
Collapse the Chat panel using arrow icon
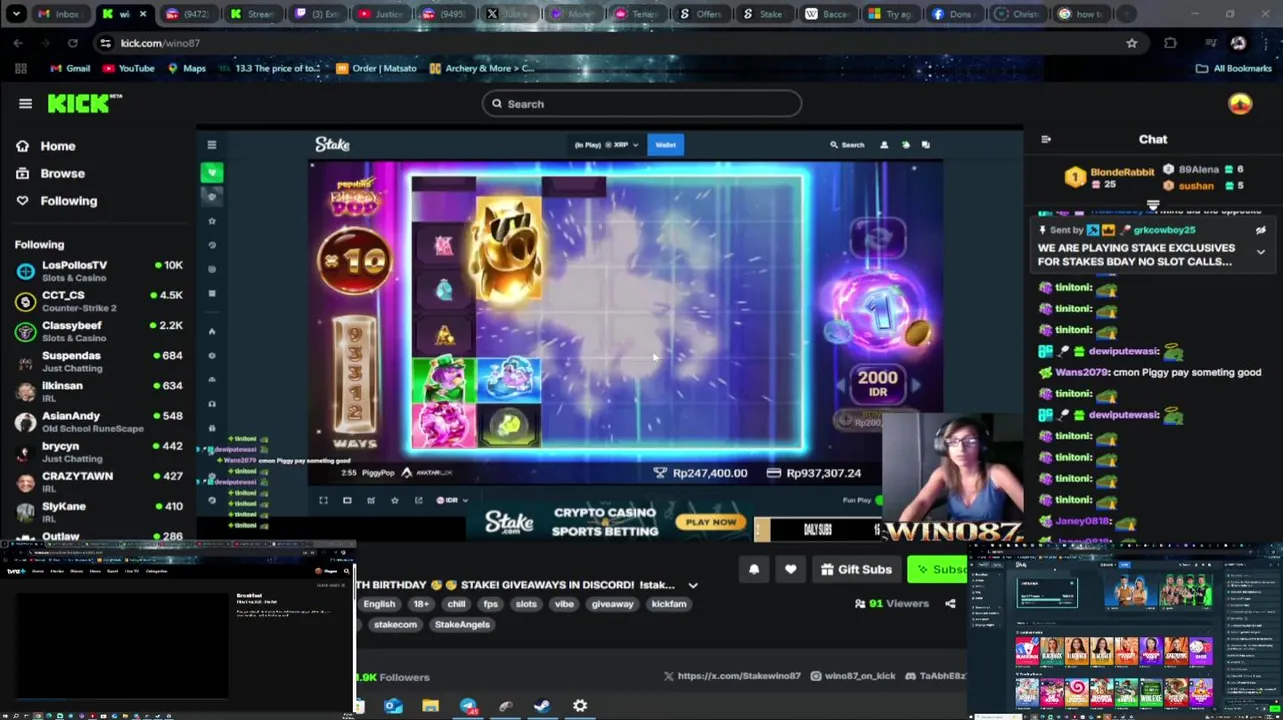[1046, 139]
